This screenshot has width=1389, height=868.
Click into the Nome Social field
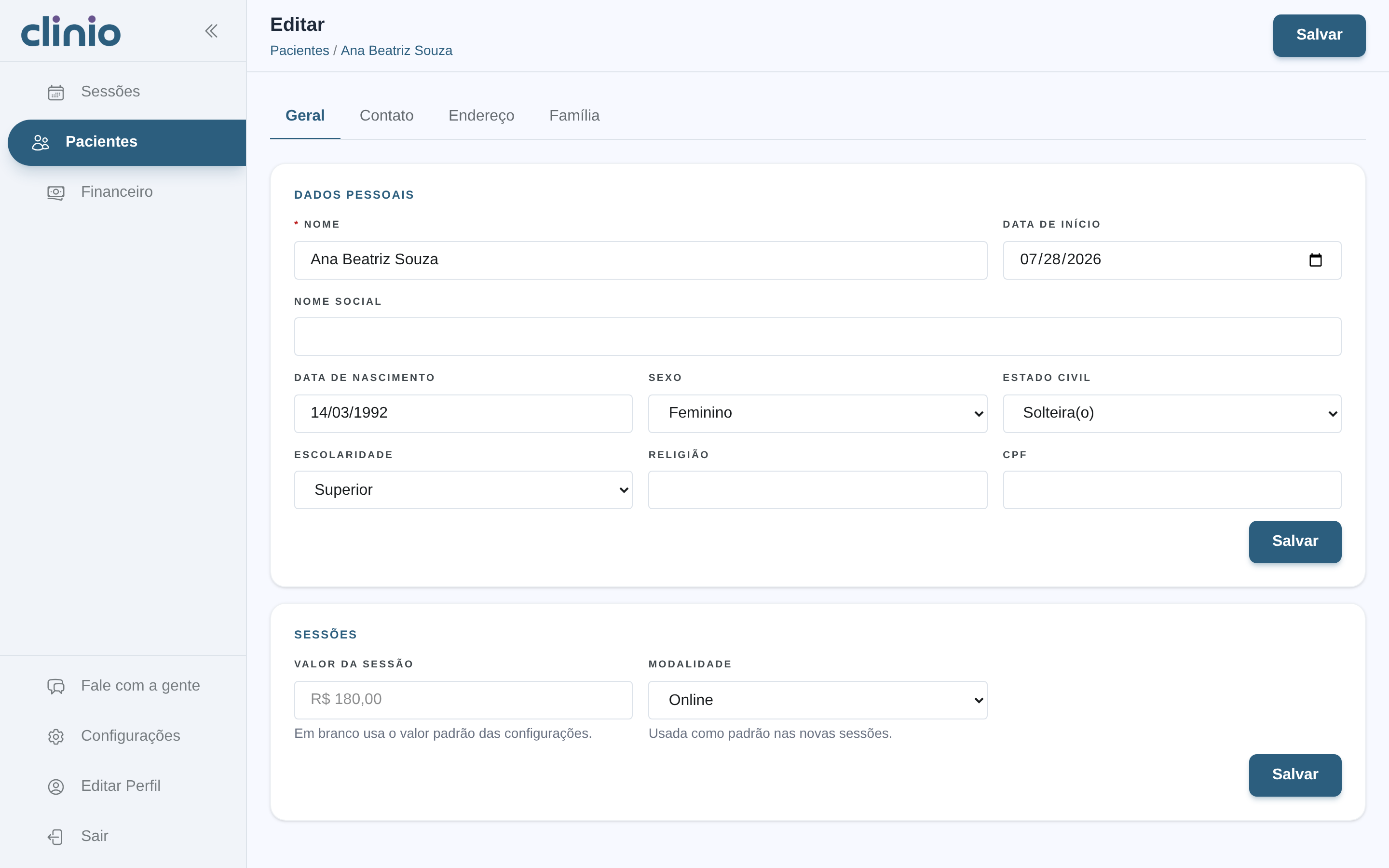tap(817, 337)
